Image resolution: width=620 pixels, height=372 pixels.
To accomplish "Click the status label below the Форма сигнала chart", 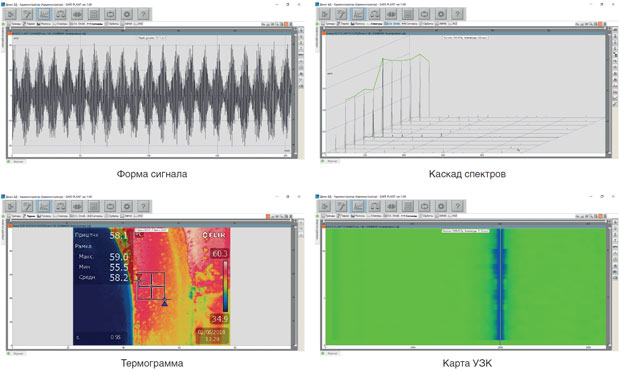I will coord(19,161).
